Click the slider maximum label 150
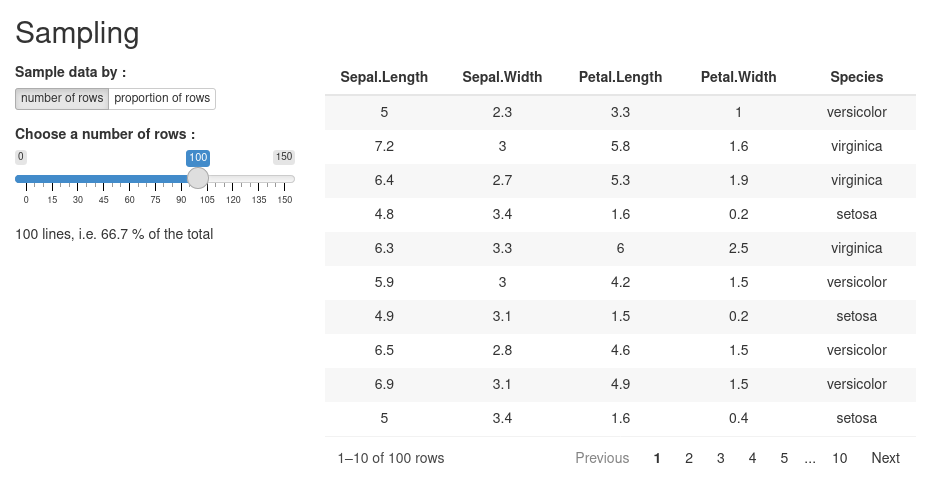 284,157
